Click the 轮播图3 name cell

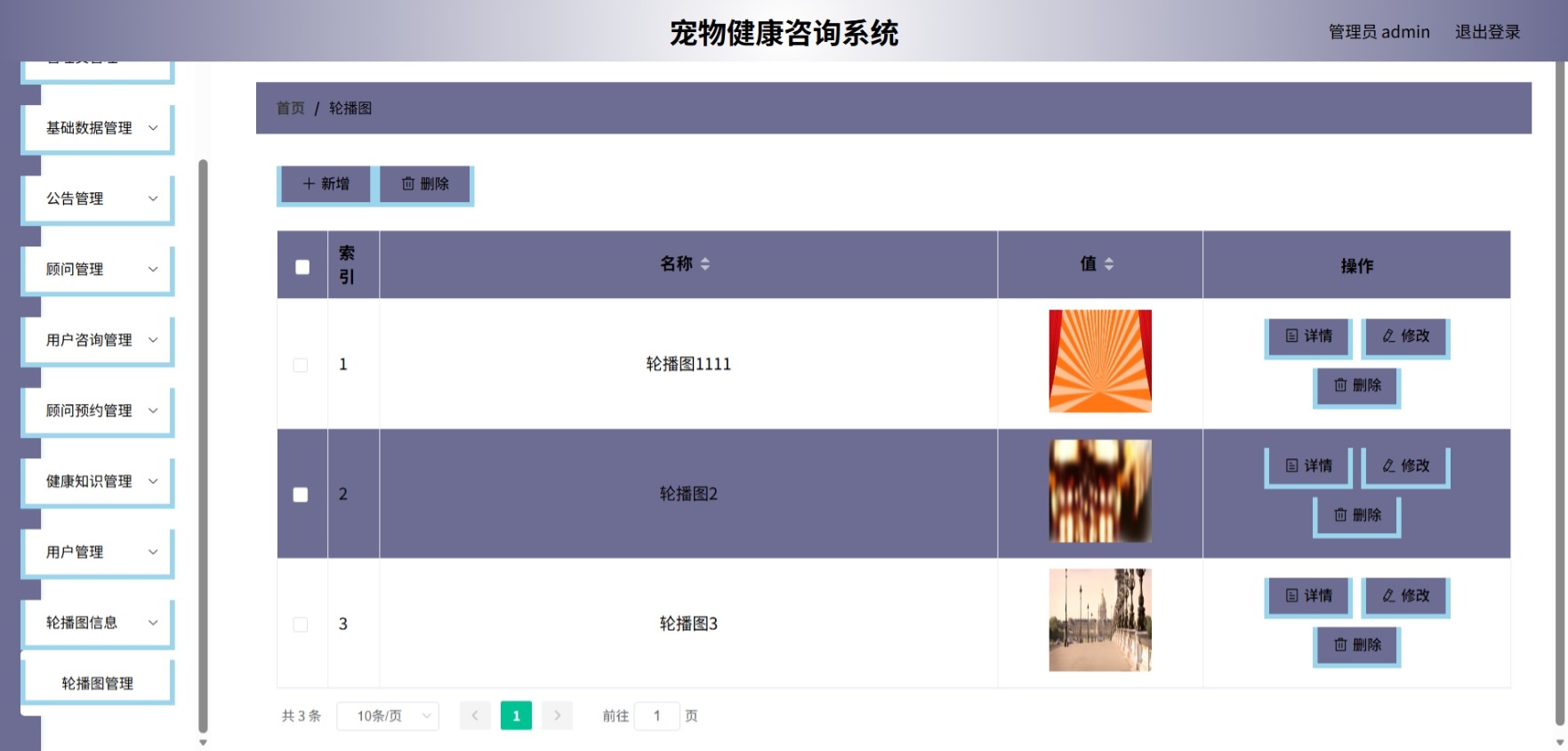click(688, 624)
